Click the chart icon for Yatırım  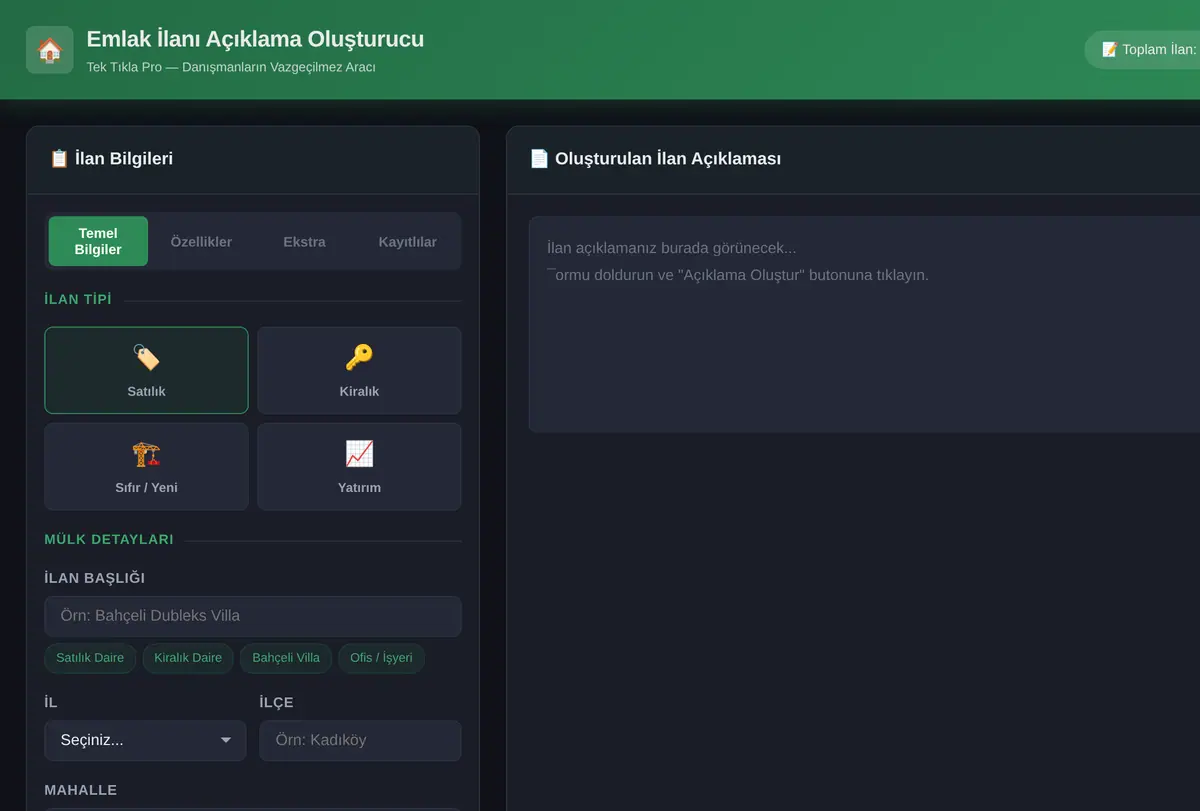click(359, 453)
